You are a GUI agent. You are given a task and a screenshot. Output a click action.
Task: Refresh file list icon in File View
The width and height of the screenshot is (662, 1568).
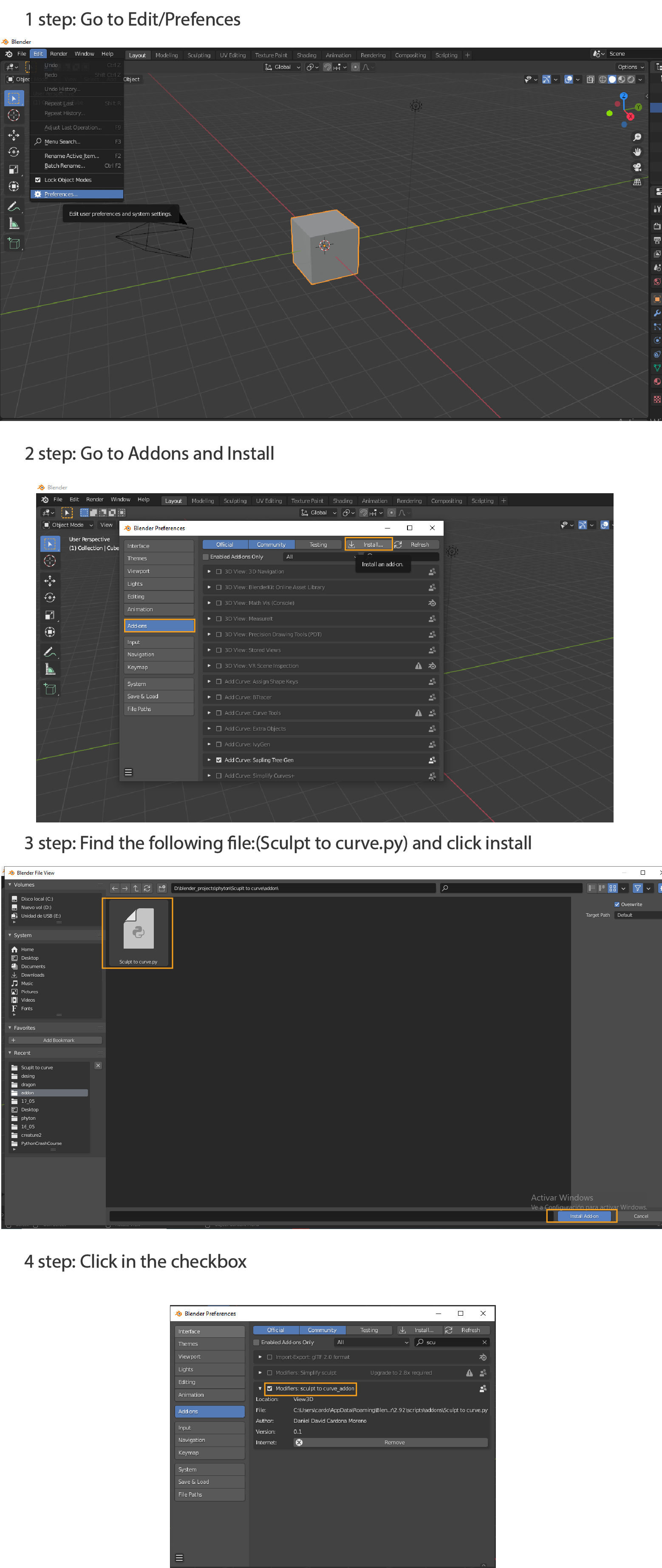click(x=147, y=888)
